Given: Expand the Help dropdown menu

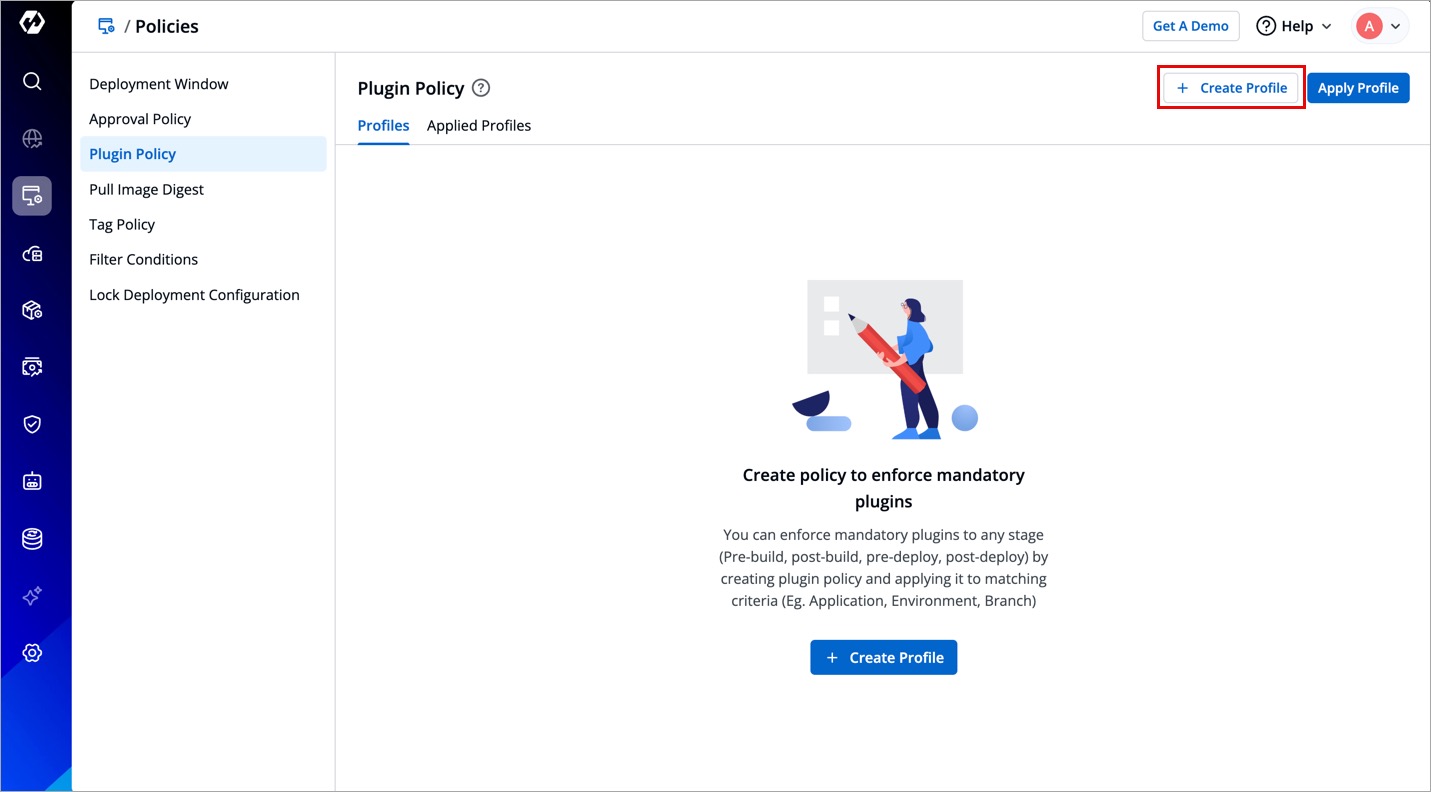Looking at the screenshot, I should [1294, 26].
